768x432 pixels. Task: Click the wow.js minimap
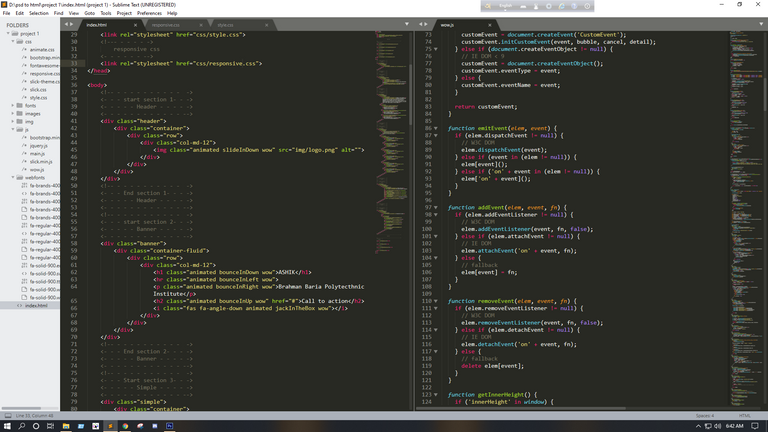(745, 220)
